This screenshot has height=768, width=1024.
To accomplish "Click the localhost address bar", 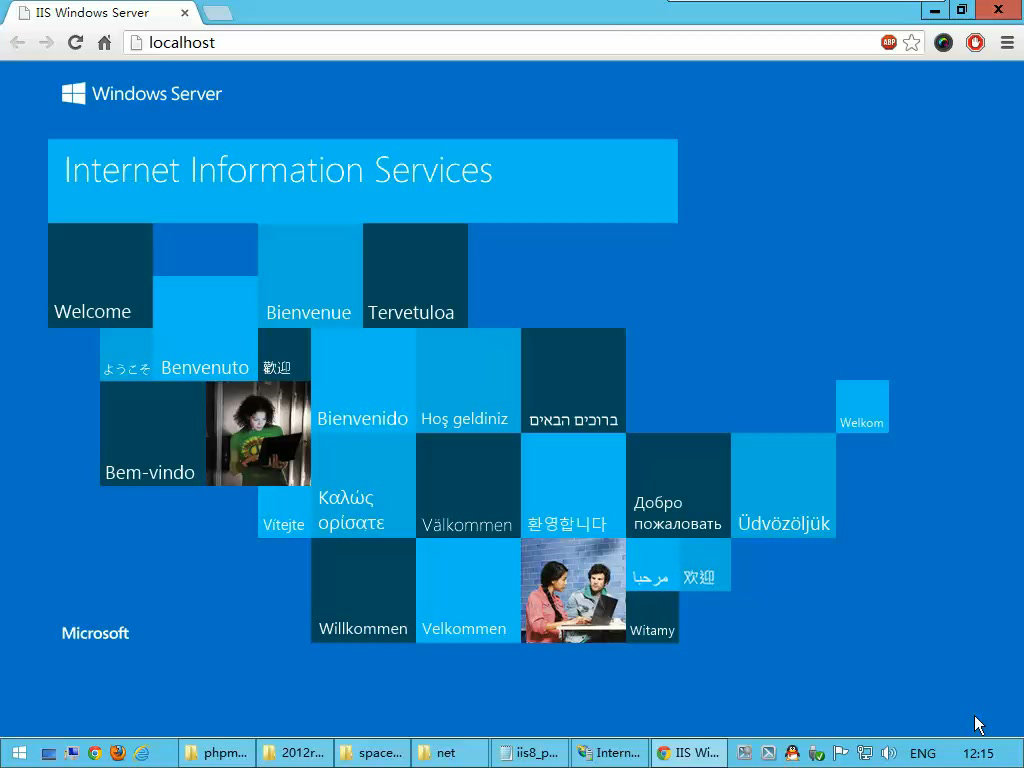I will click(x=500, y=42).
